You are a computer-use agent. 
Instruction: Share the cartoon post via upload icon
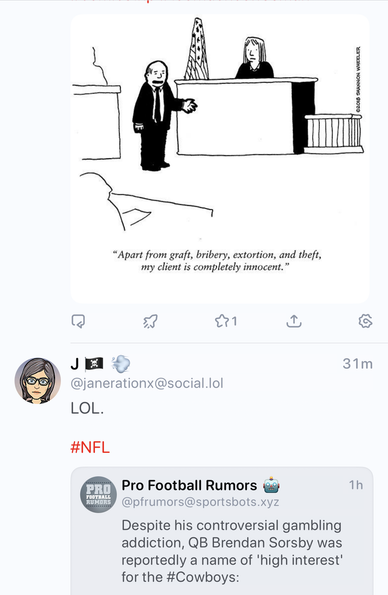[294, 321]
